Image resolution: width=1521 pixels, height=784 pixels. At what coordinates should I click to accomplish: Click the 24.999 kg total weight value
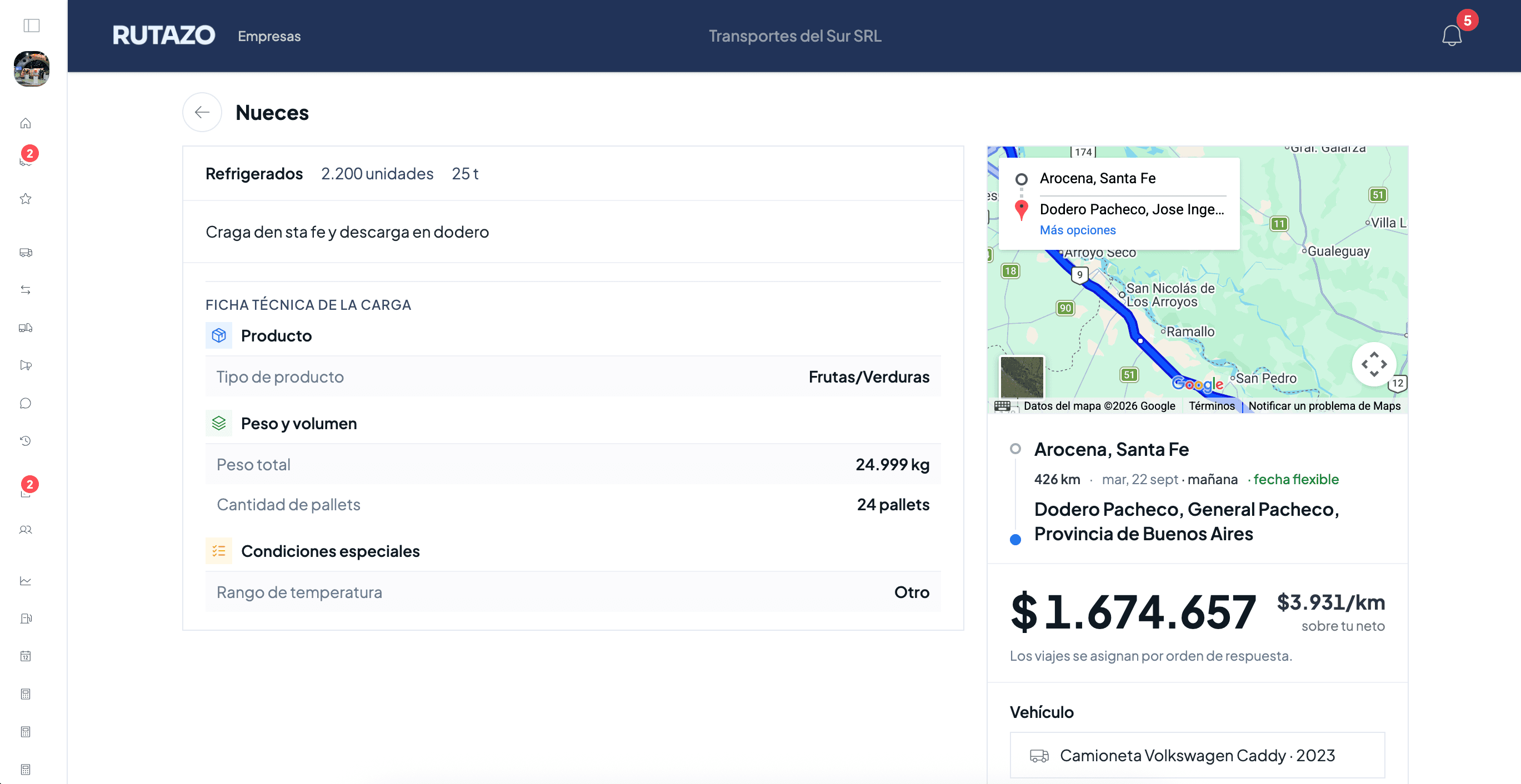point(893,465)
